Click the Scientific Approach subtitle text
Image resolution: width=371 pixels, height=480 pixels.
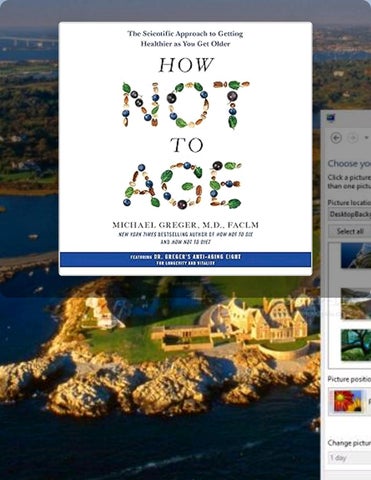[185, 39]
